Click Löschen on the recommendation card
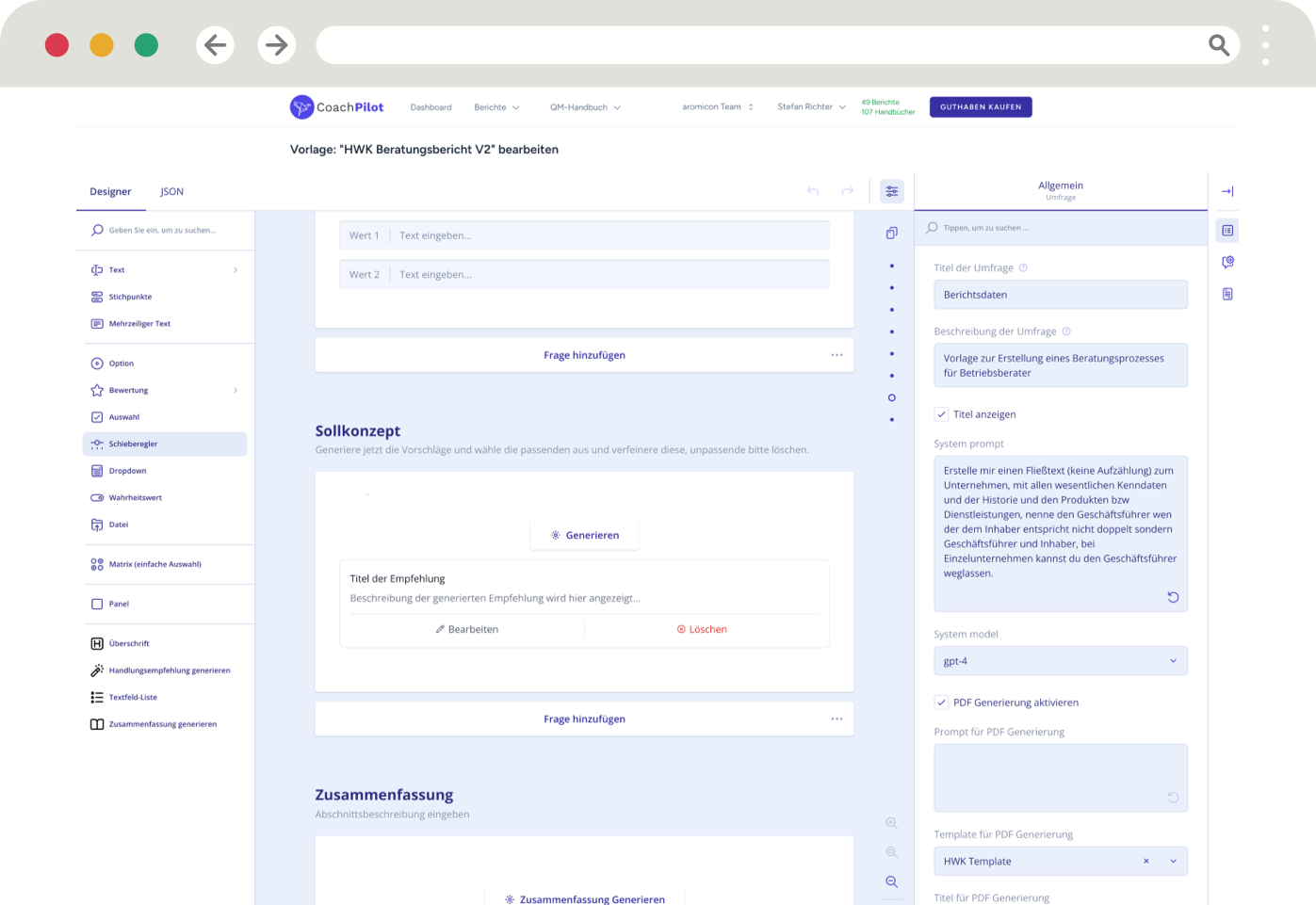The width and height of the screenshot is (1316, 905). coord(702,629)
